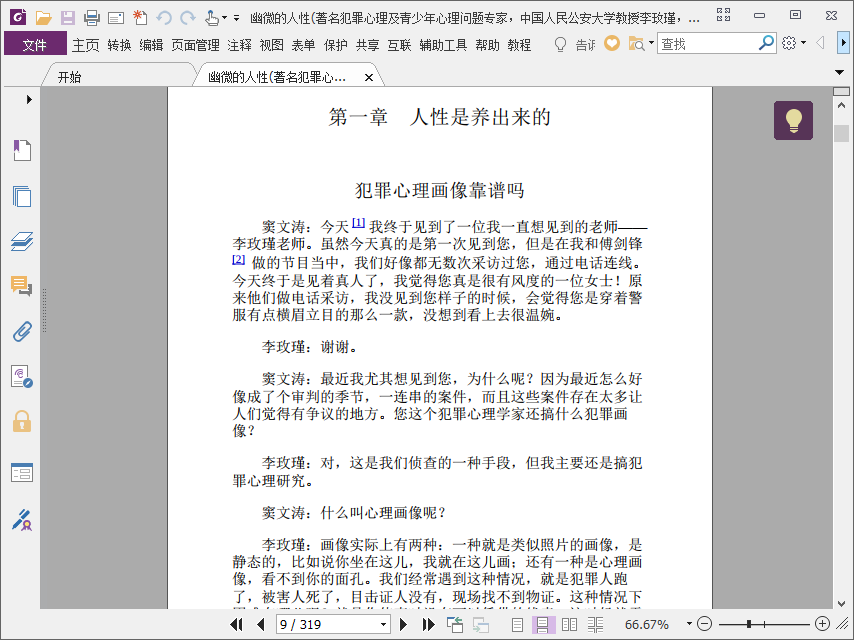Click the magnifier search button

766,43
